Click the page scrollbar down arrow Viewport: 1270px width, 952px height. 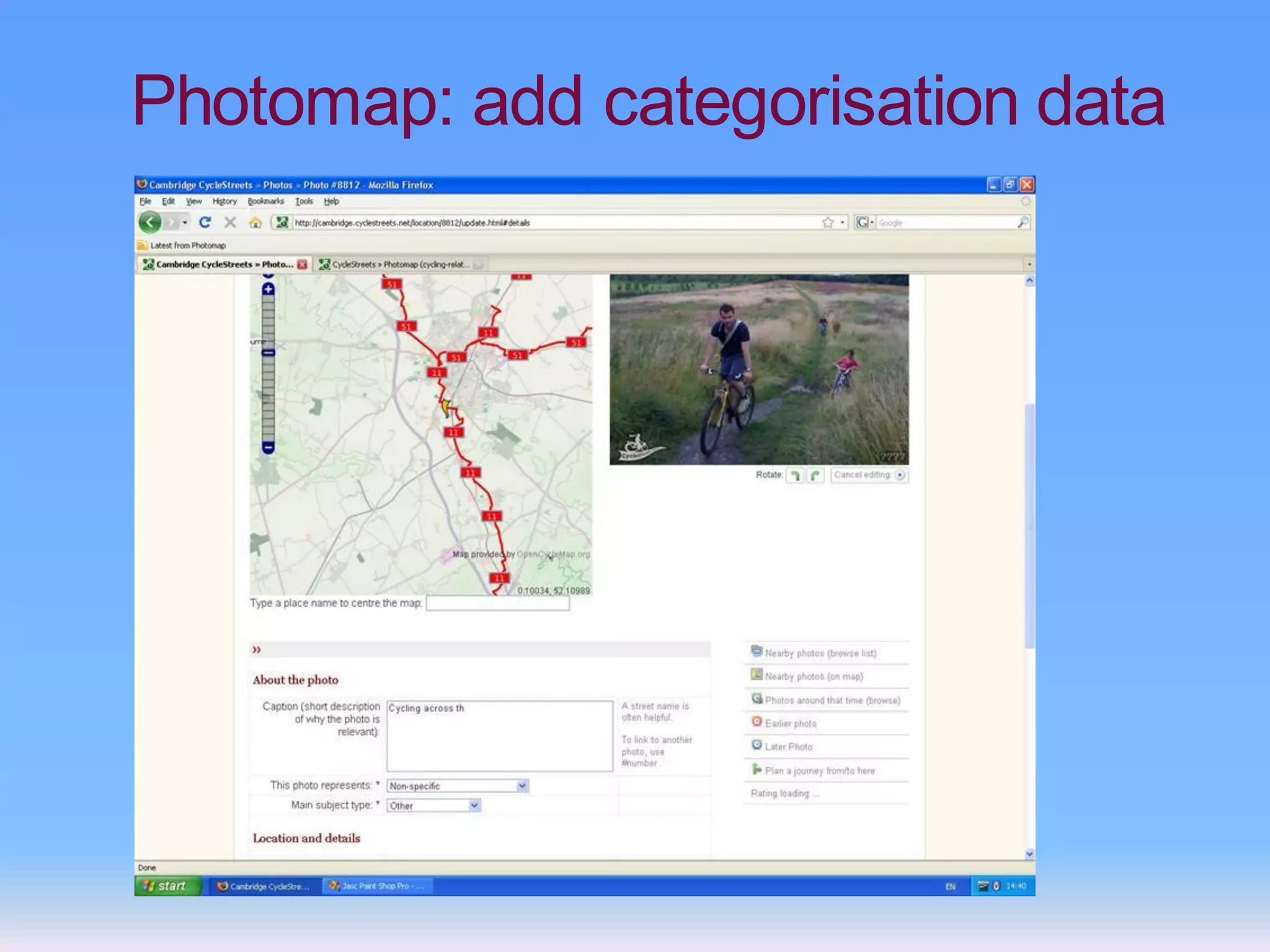(x=1029, y=853)
